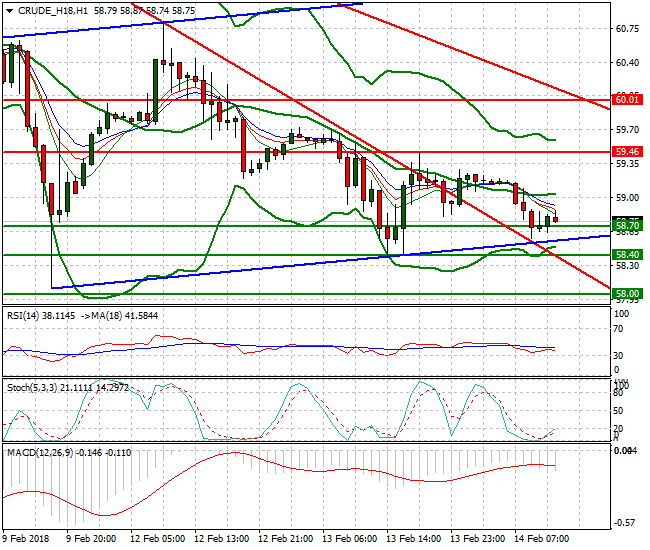Select the 59.00 price scale value
650x550 pixels.
(627, 198)
